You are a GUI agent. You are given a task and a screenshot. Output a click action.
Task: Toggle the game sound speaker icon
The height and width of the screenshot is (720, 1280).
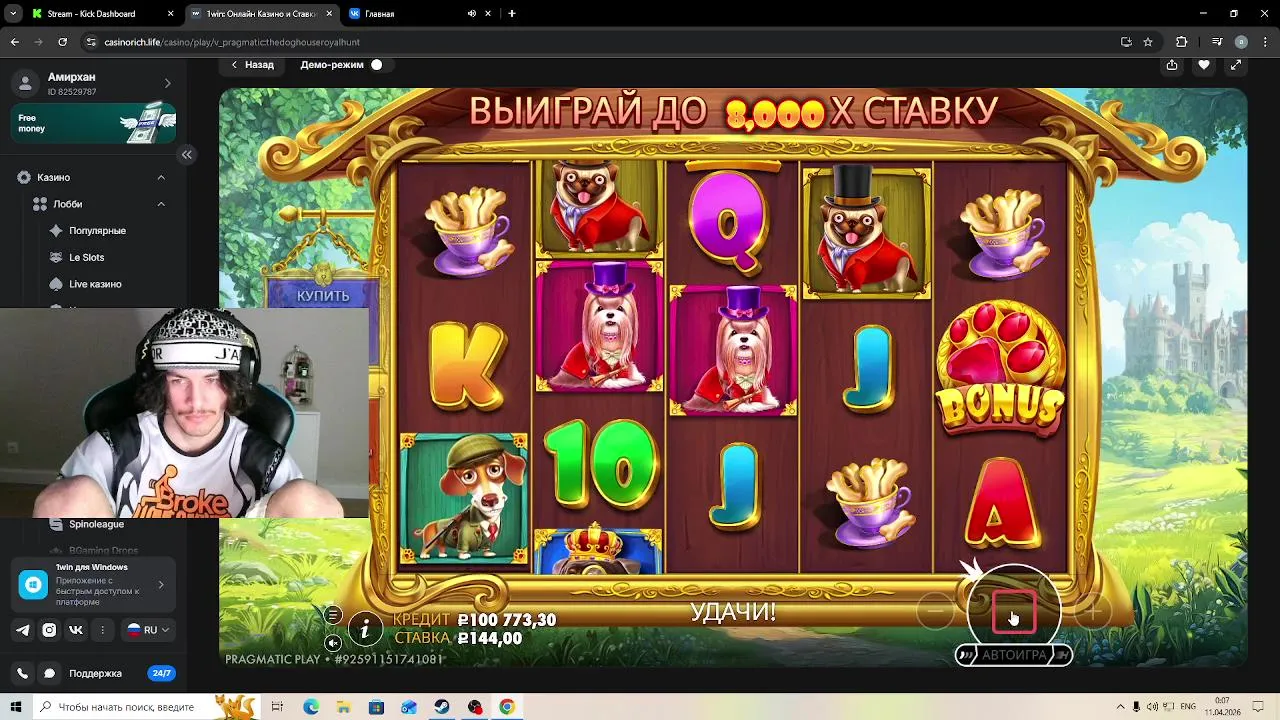click(x=333, y=642)
